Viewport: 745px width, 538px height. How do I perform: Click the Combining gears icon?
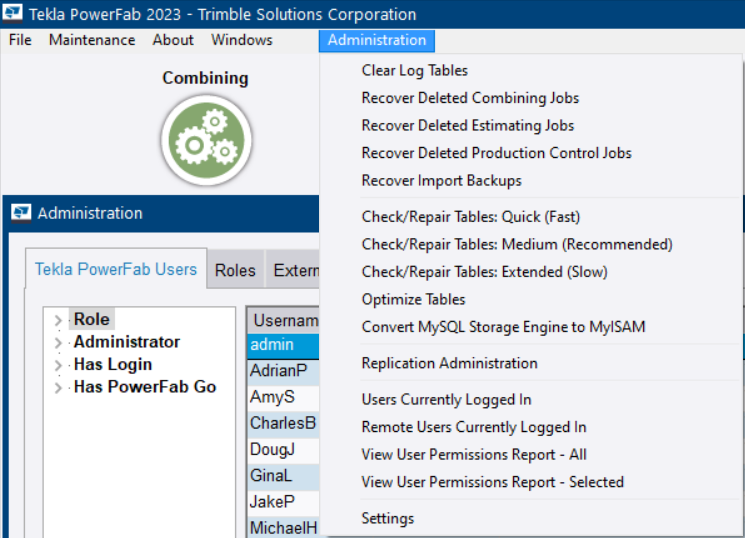coord(205,141)
